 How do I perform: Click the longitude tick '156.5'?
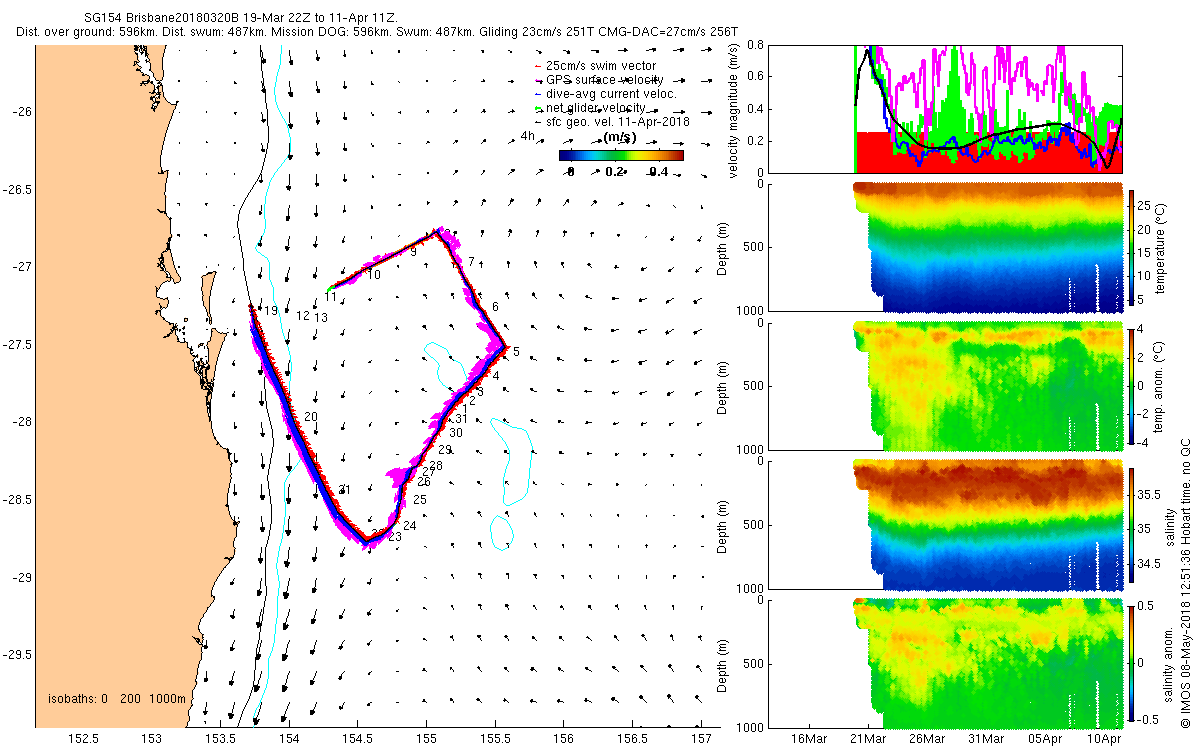(632, 739)
